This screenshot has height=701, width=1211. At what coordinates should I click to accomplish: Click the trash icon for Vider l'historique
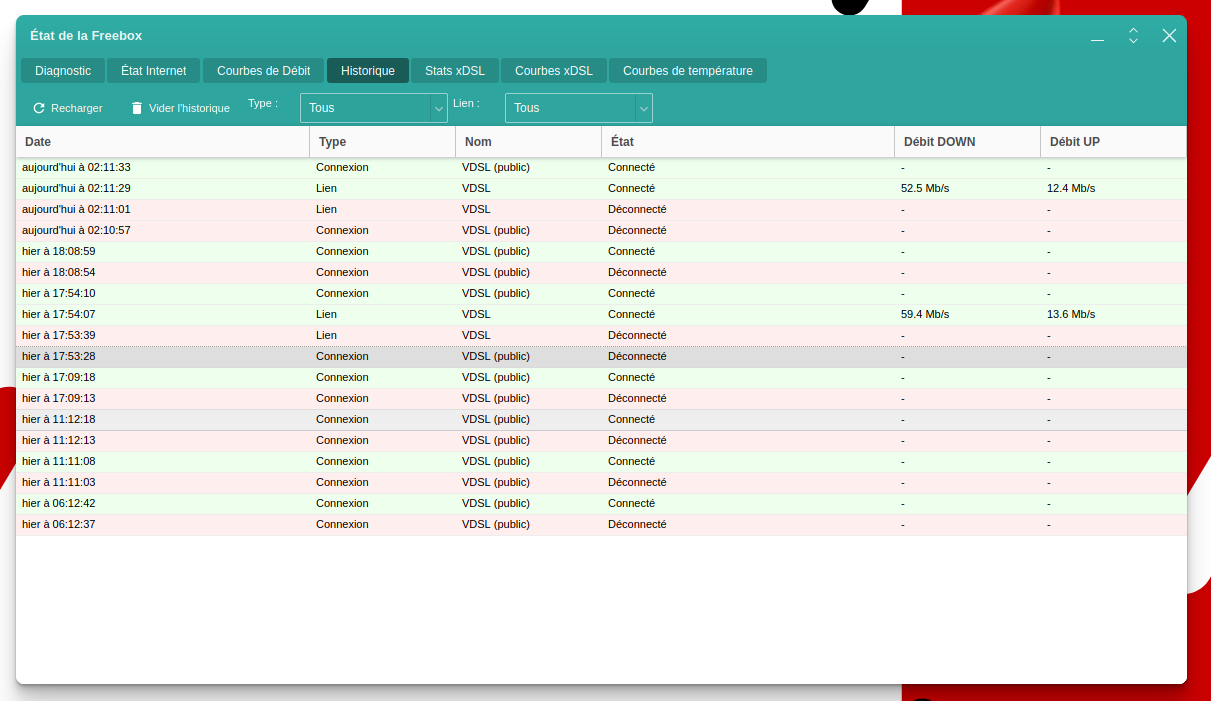pos(137,108)
